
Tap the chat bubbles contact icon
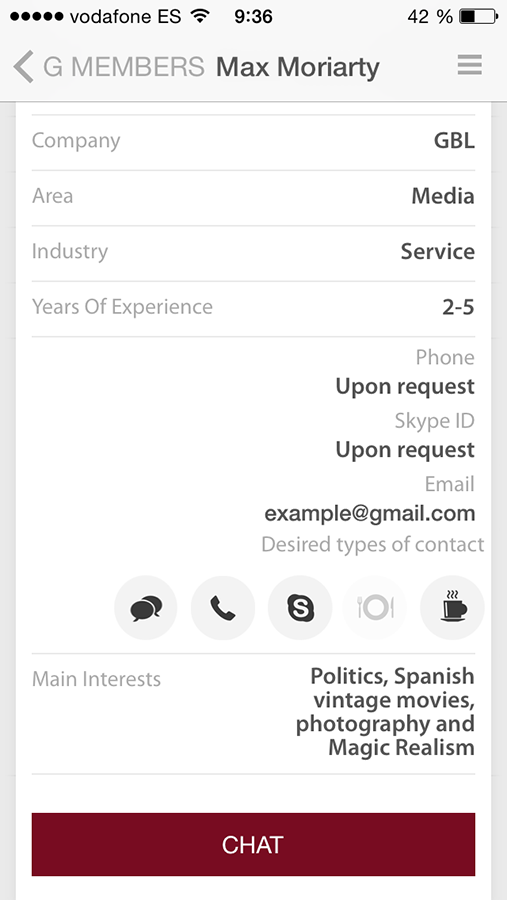[x=146, y=608]
